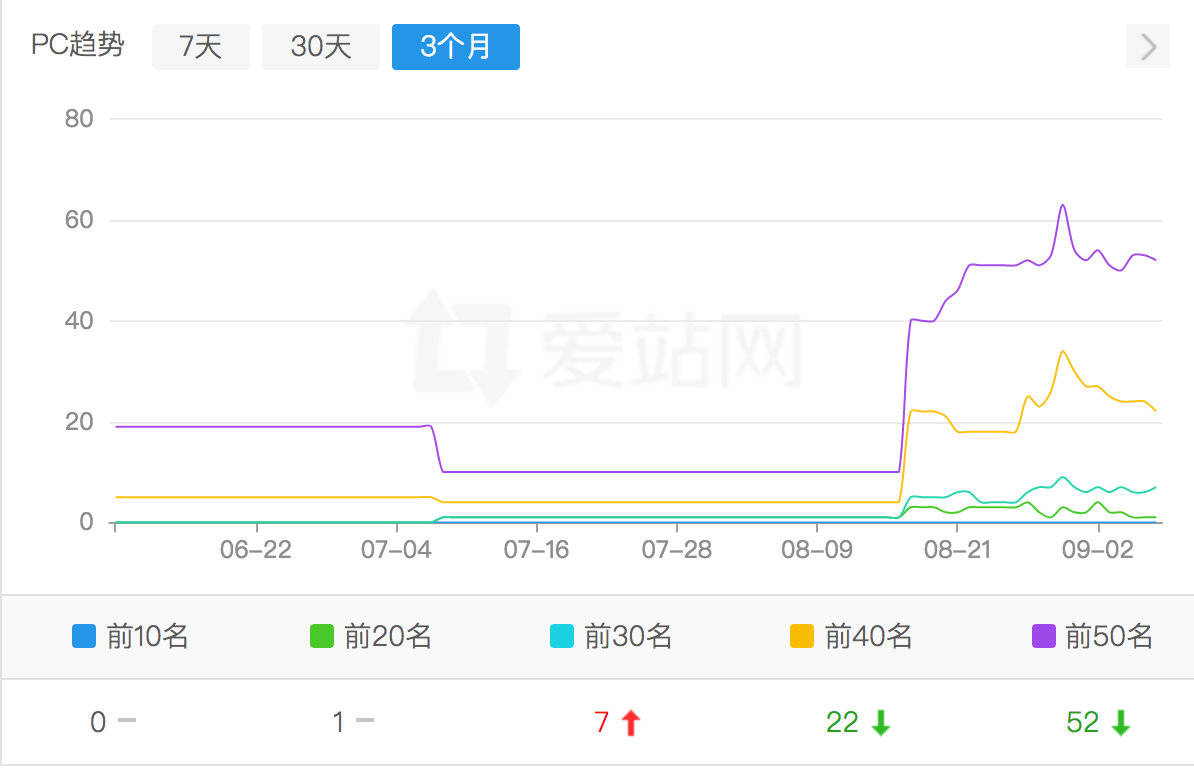Click the green down arrow beside 22

click(x=881, y=723)
